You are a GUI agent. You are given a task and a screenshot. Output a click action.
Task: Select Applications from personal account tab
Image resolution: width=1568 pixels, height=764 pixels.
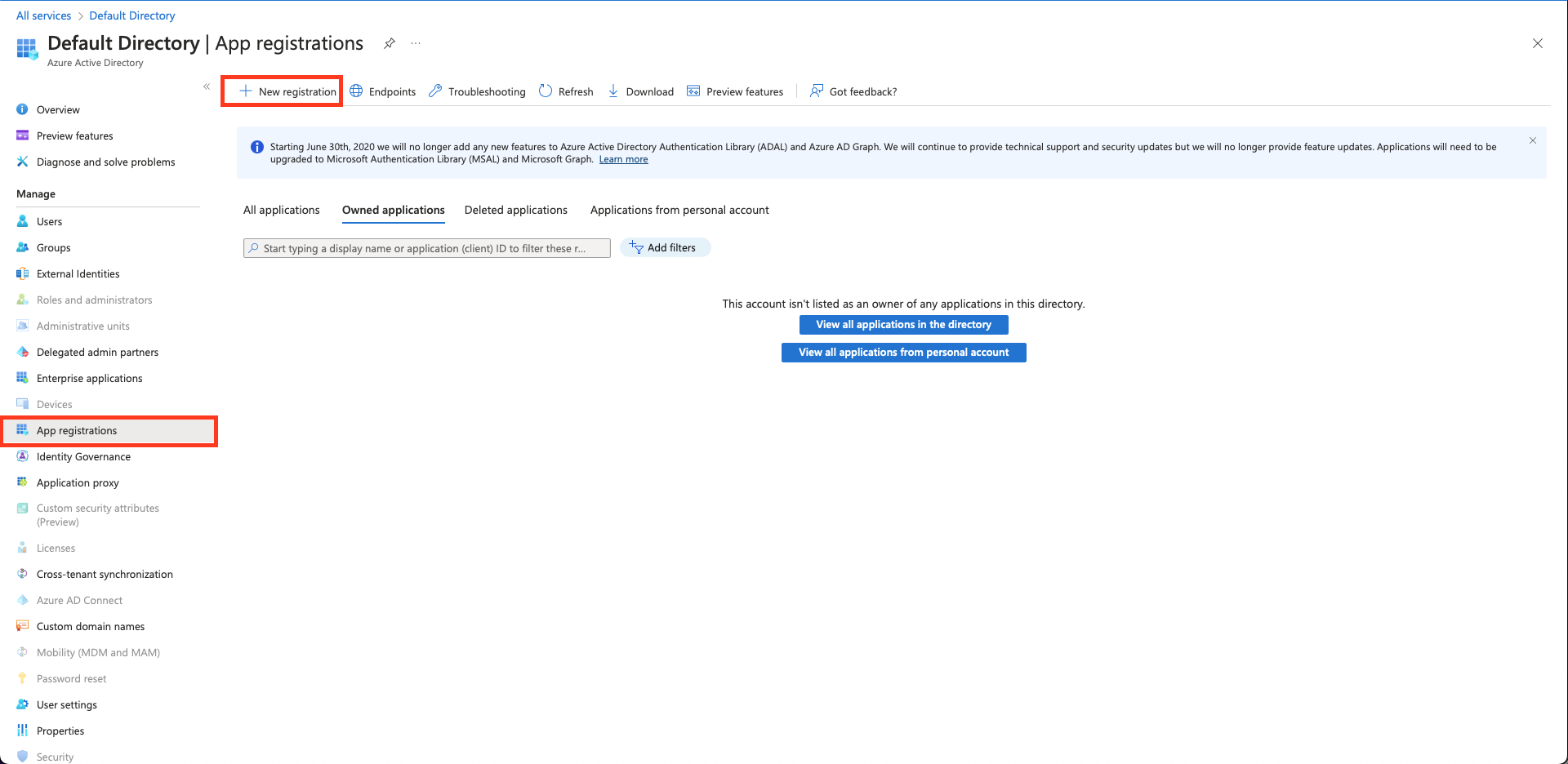coord(679,210)
